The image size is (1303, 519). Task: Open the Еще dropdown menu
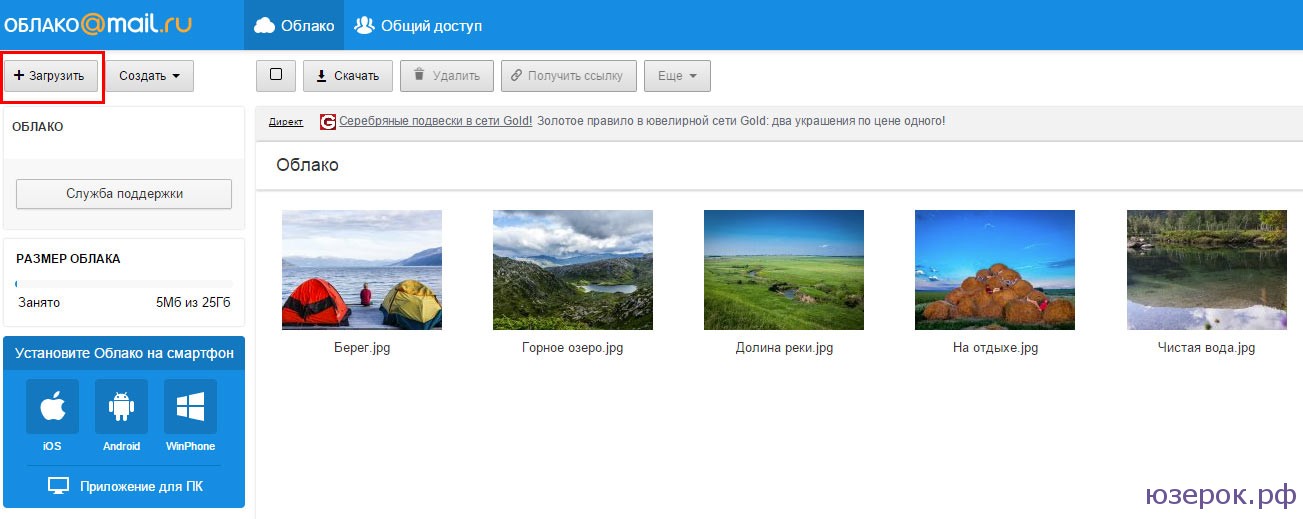click(x=677, y=76)
